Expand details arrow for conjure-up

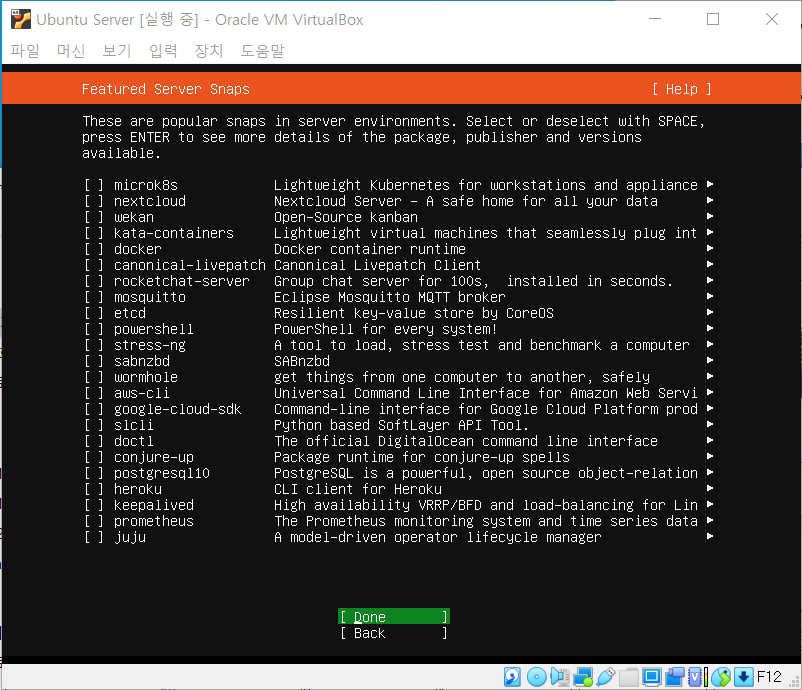[x=710, y=456]
